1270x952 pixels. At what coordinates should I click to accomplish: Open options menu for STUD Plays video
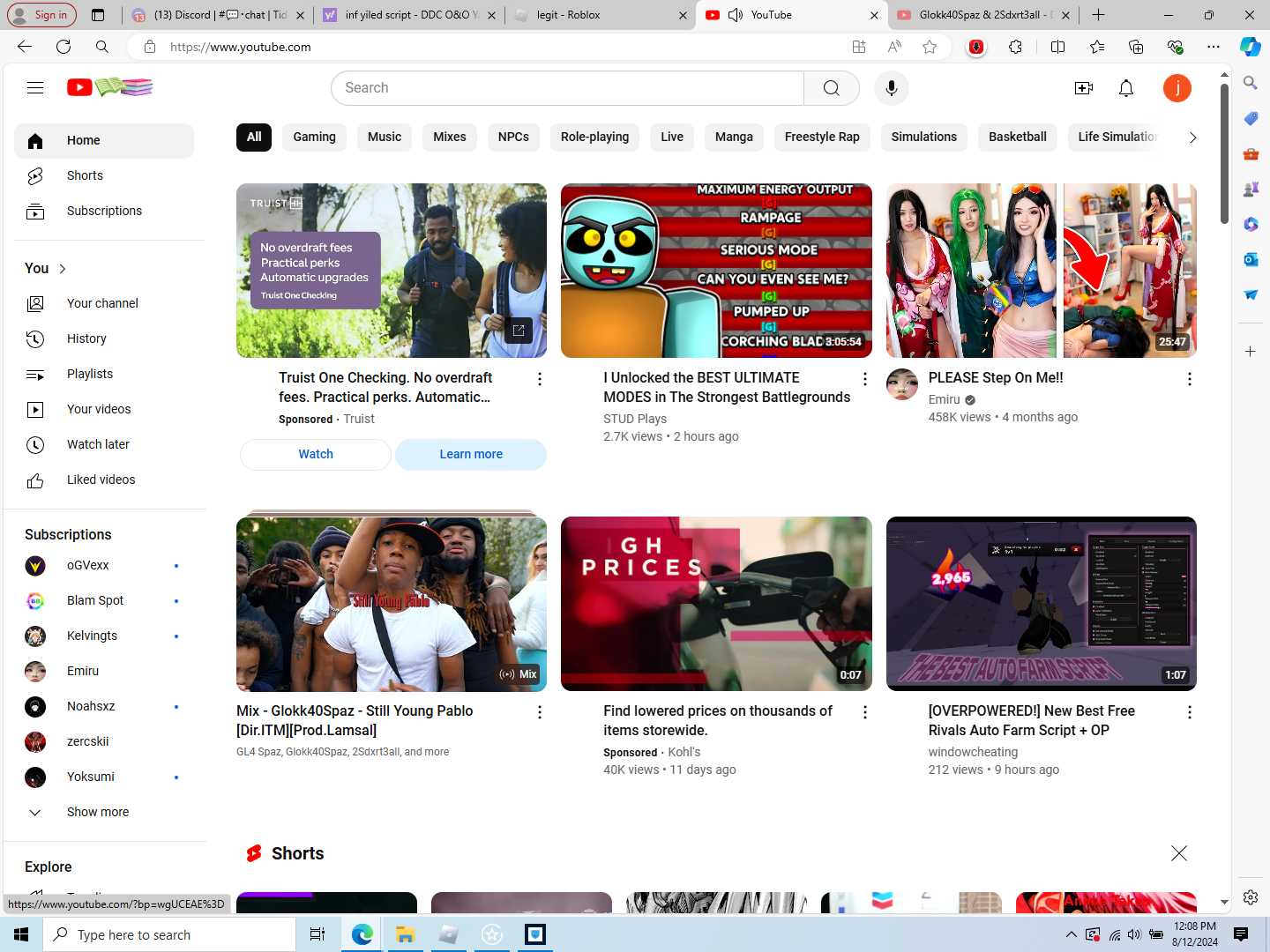(x=865, y=379)
